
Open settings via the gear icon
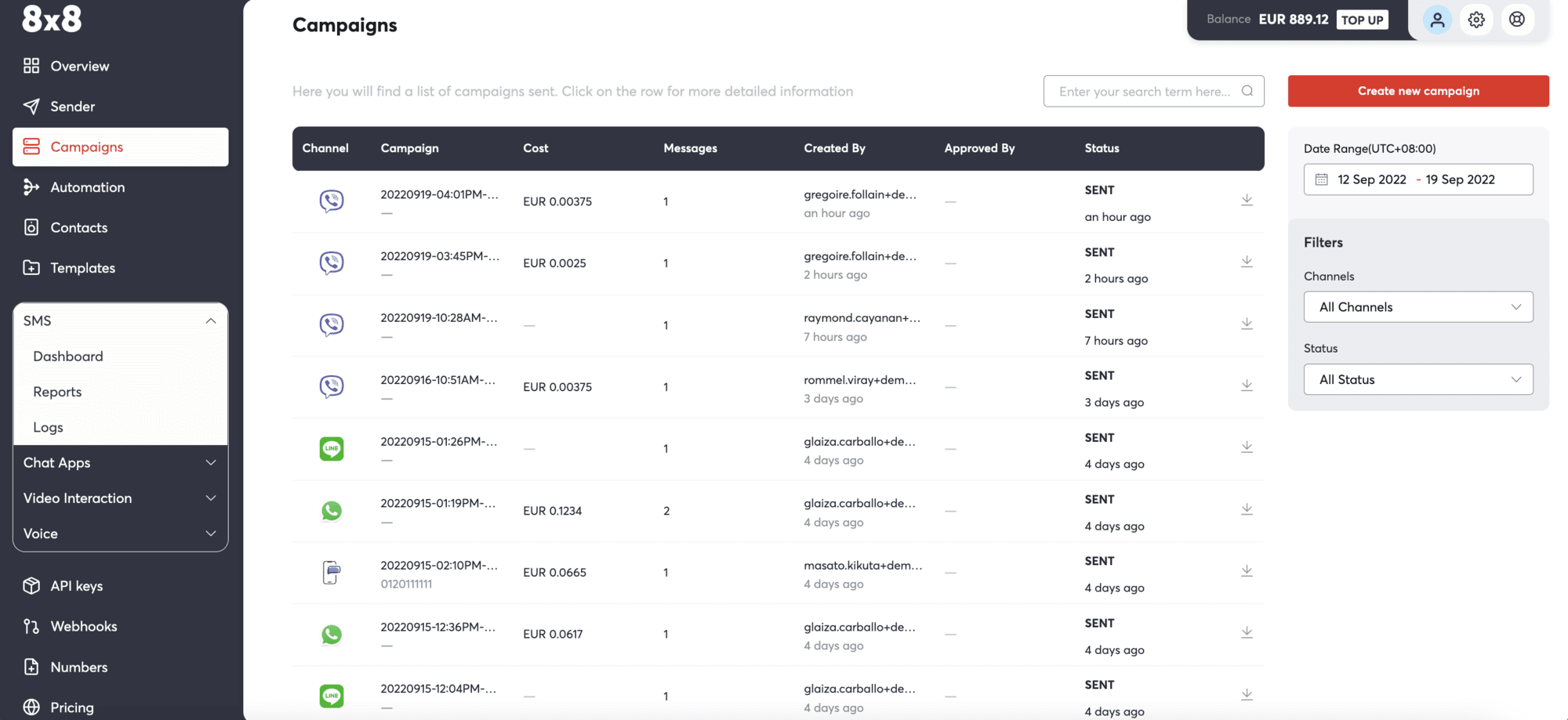(x=1476, y=20)
